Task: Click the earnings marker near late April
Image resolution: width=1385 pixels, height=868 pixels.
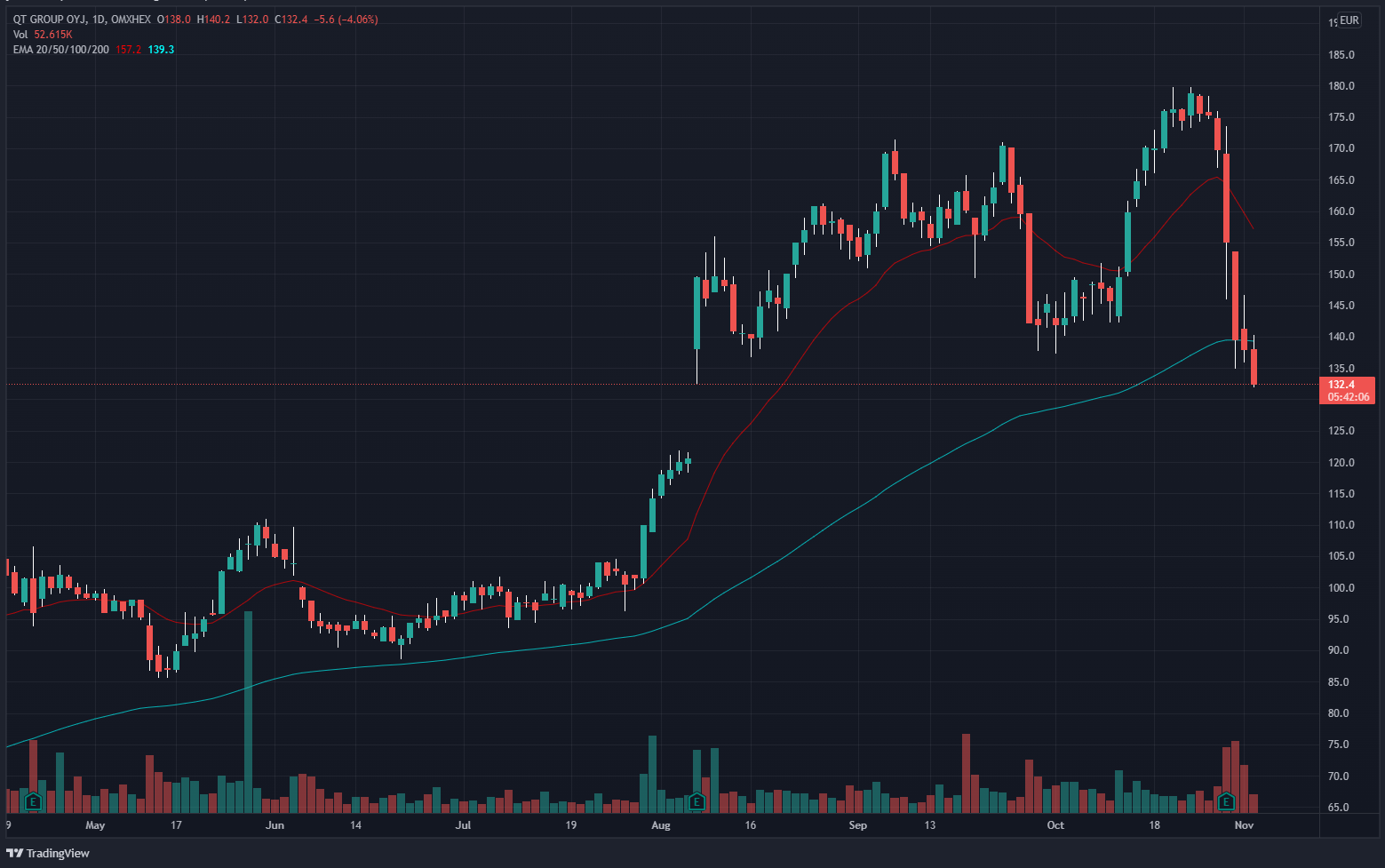Action: pyautogui.click(x=33, y=802)
